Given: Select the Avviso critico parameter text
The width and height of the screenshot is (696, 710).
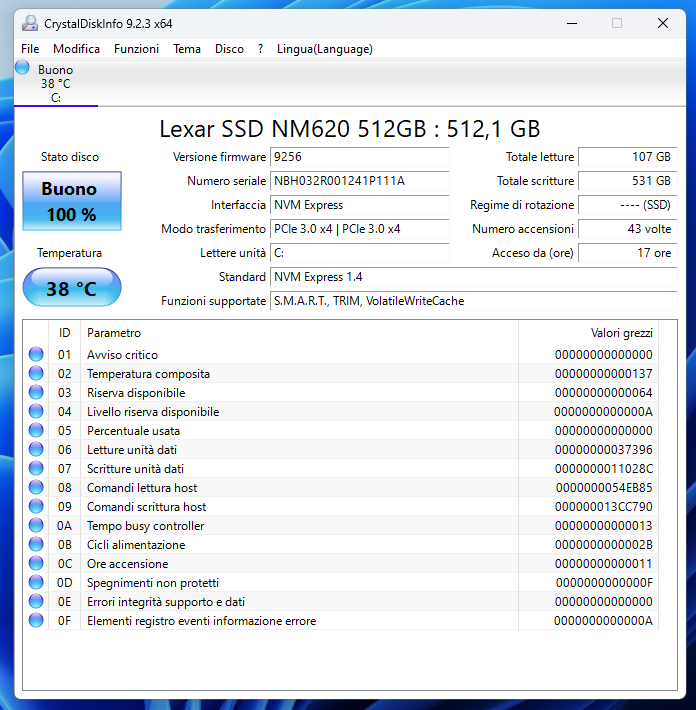Looking at the screenshot, I should 122,355.
